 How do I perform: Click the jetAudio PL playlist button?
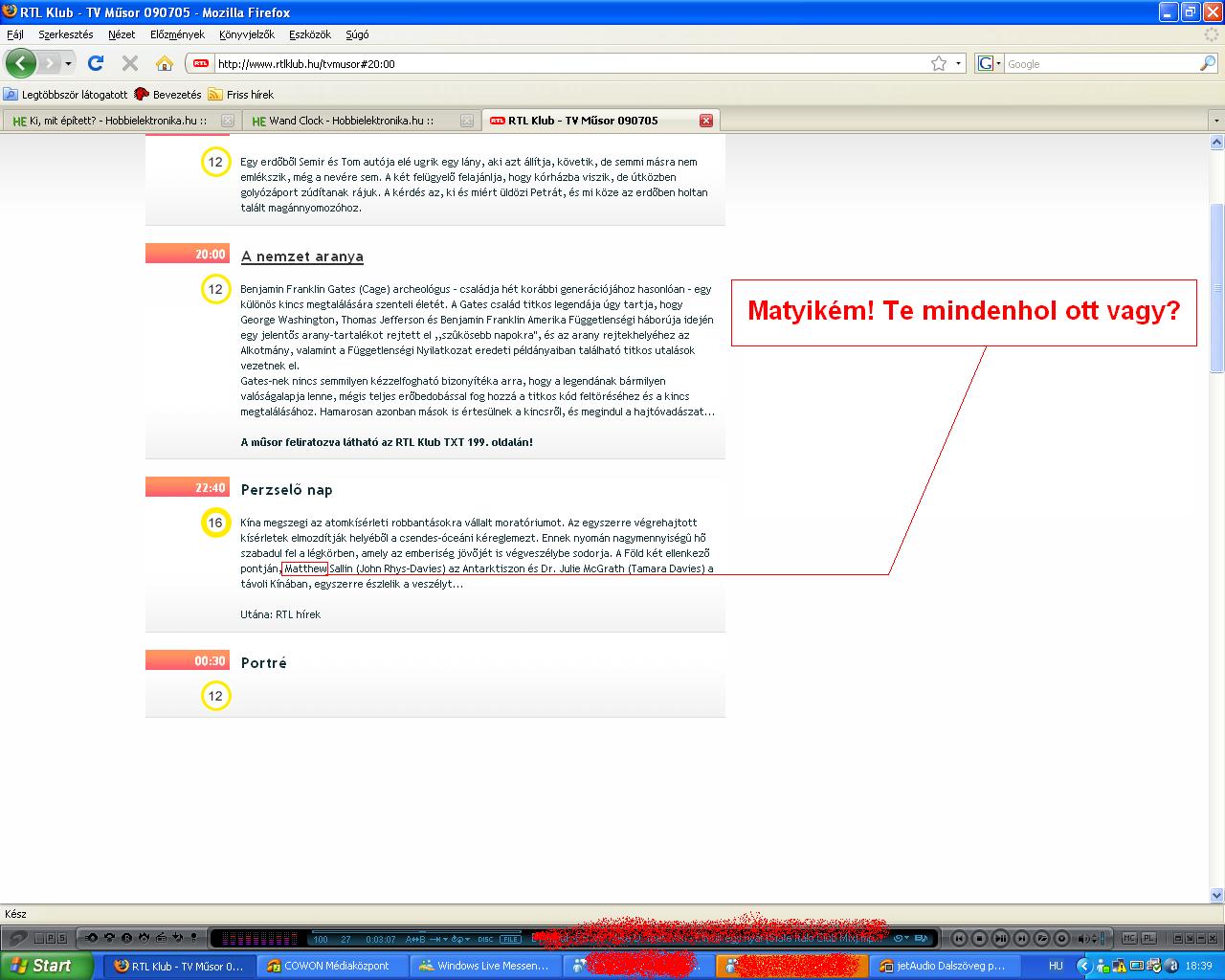coord(1148,939)
